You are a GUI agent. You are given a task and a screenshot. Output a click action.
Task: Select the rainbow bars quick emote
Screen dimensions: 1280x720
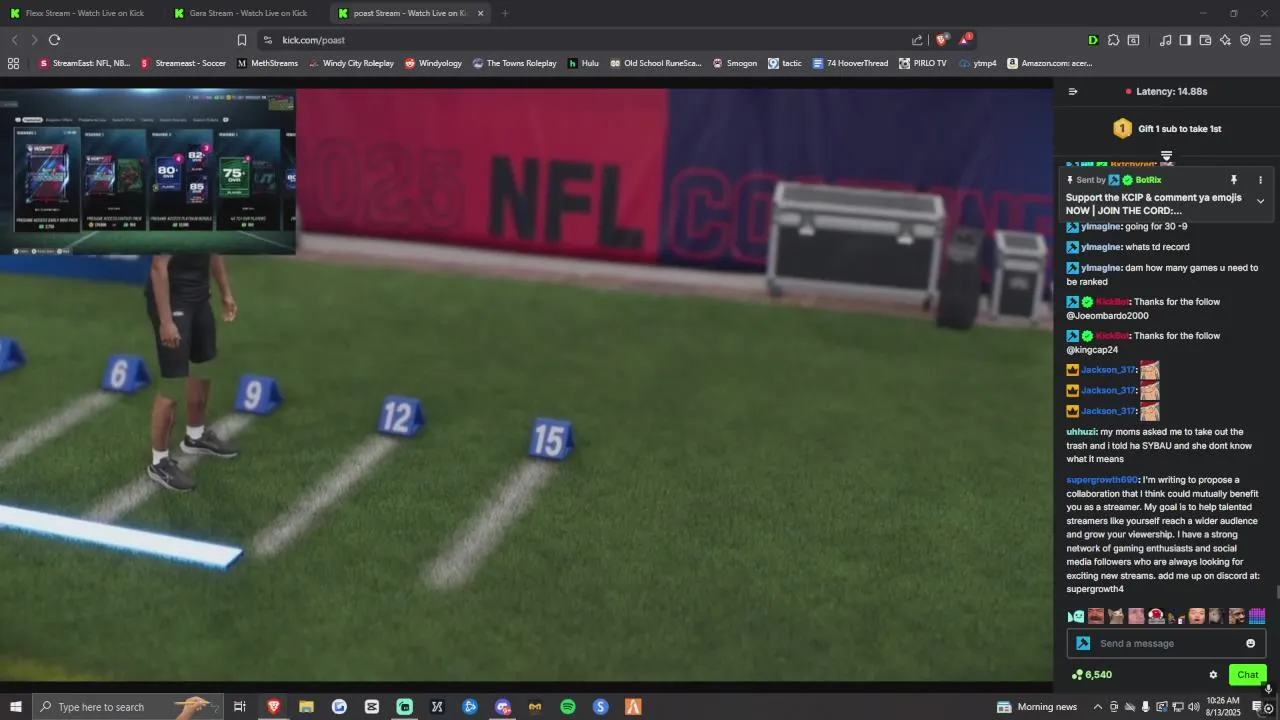(1257, 616)
